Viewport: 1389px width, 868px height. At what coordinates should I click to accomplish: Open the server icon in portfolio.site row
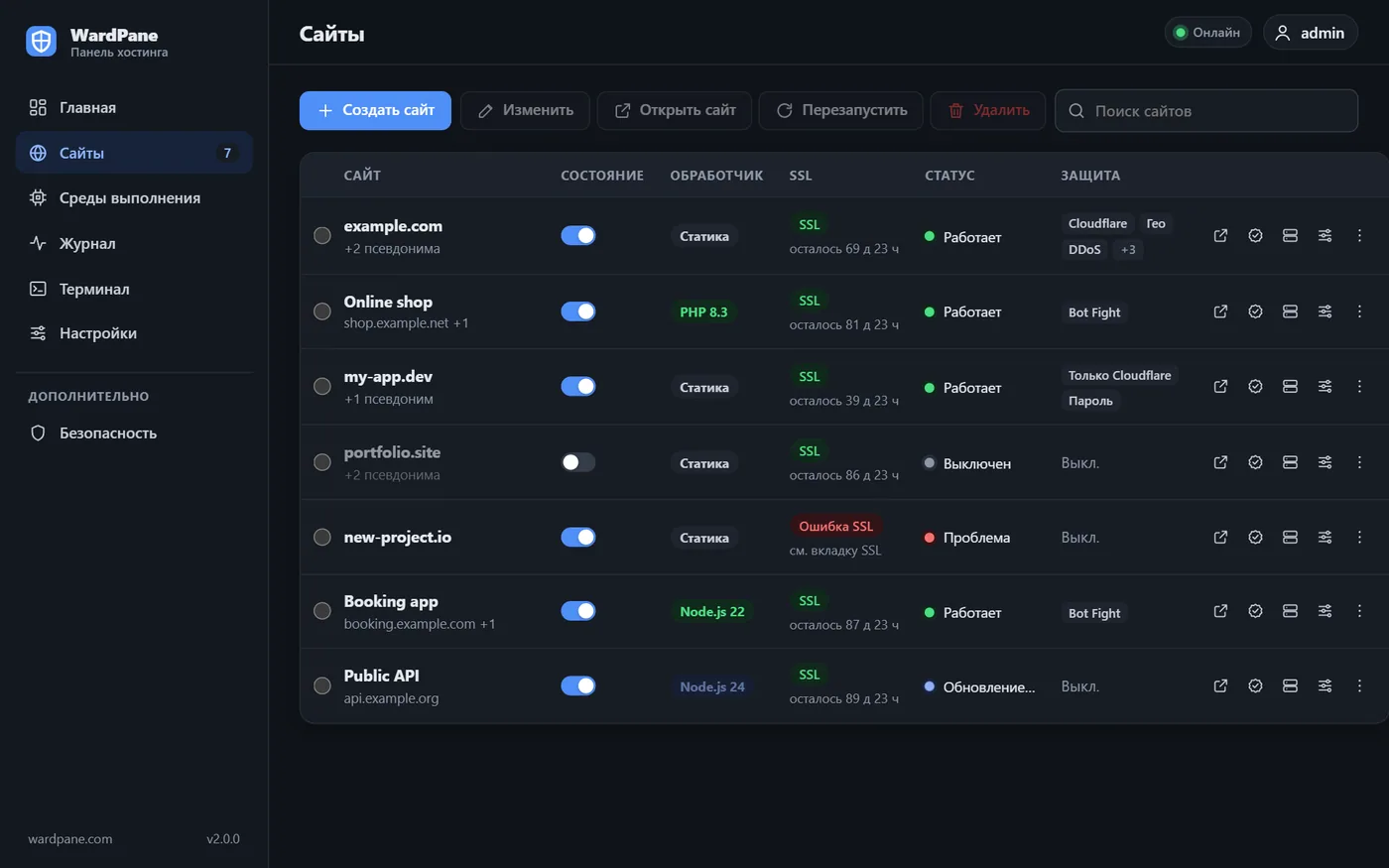[1290, 462]
